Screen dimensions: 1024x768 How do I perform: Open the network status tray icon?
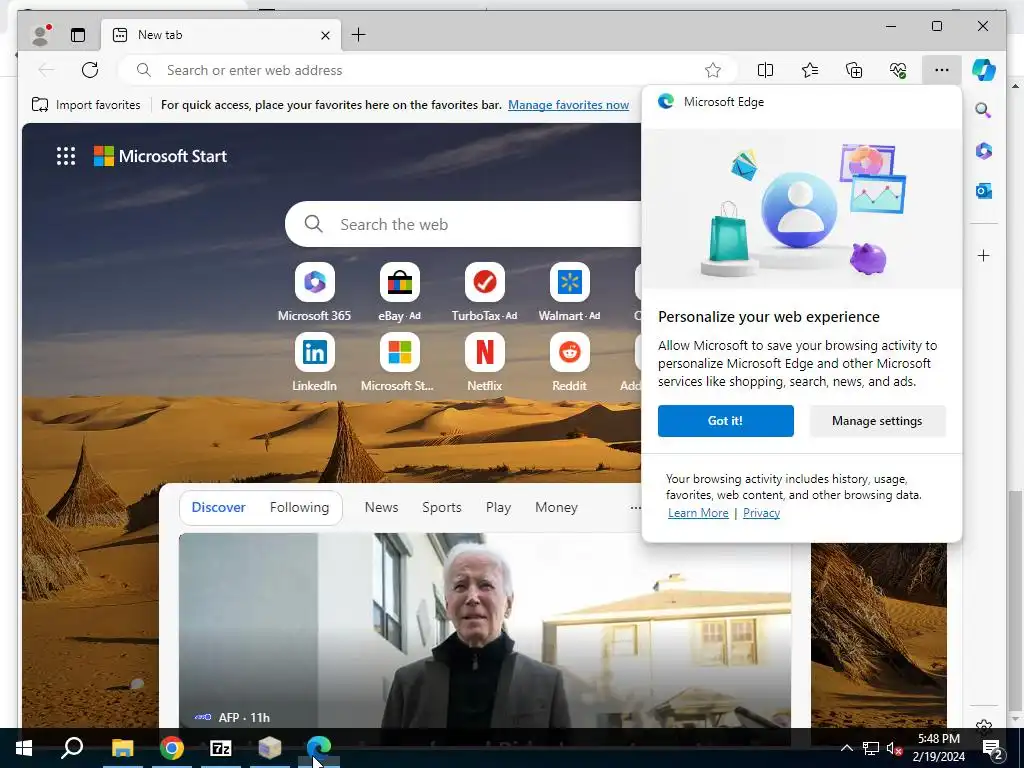tap(871, 748)
